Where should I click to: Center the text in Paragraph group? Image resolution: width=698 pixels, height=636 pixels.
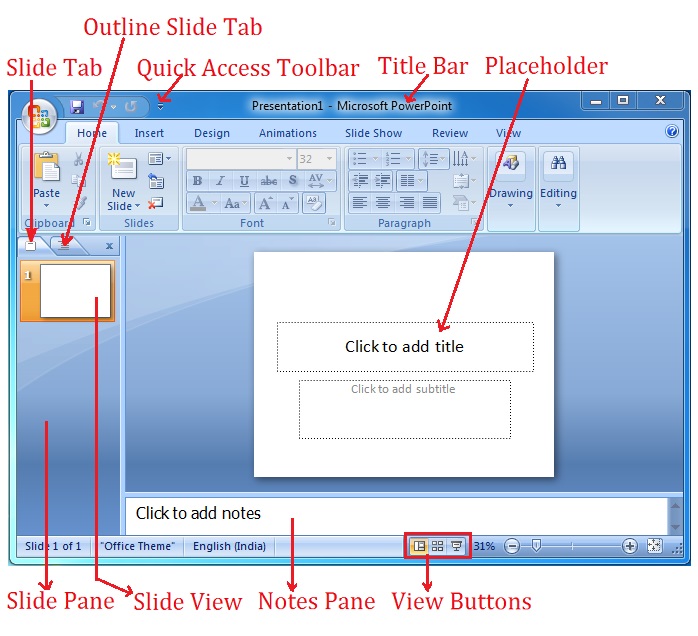click(x=383, y=203)
